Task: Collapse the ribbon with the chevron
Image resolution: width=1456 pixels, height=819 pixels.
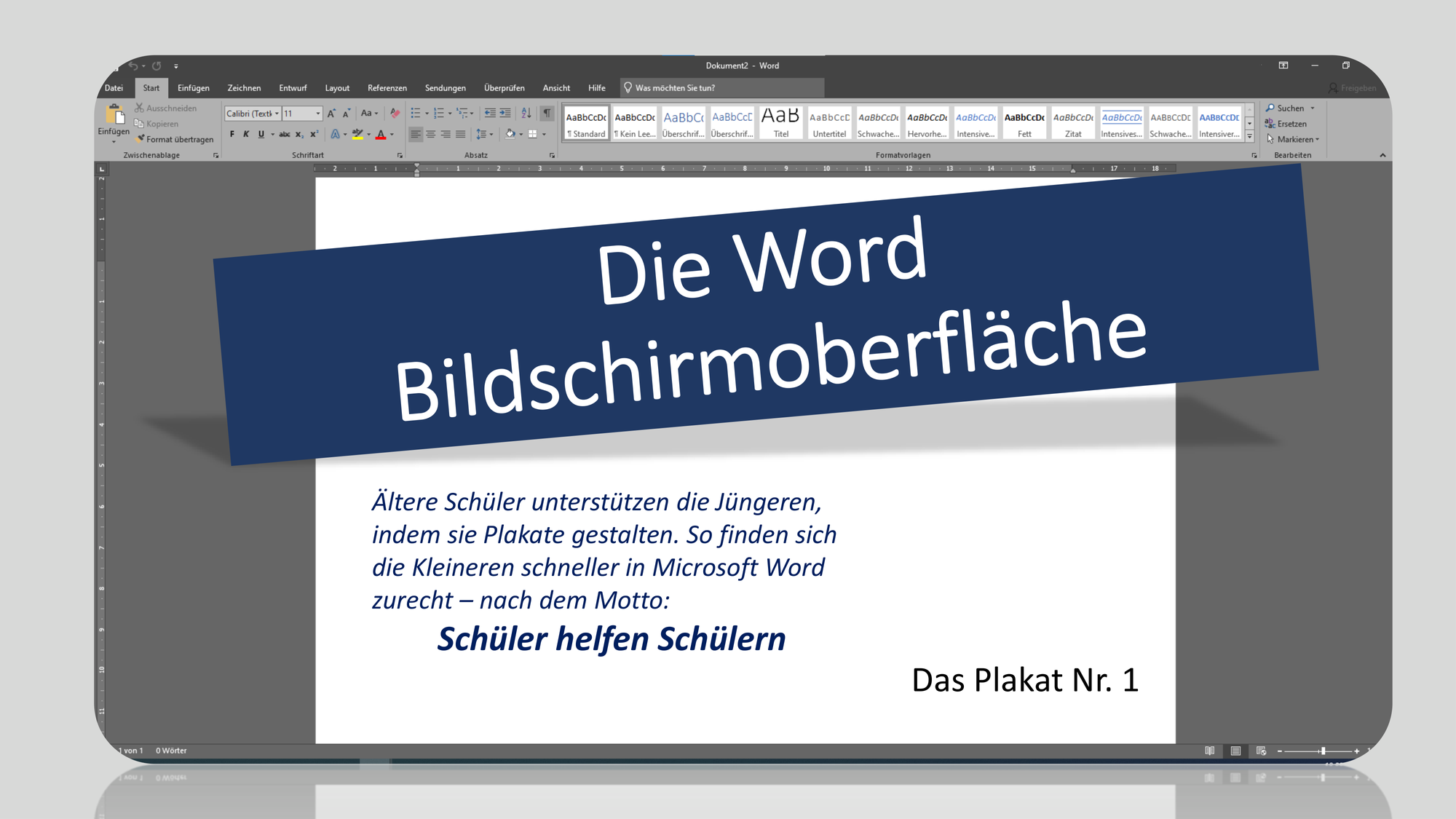Action: coord(1382,155)
